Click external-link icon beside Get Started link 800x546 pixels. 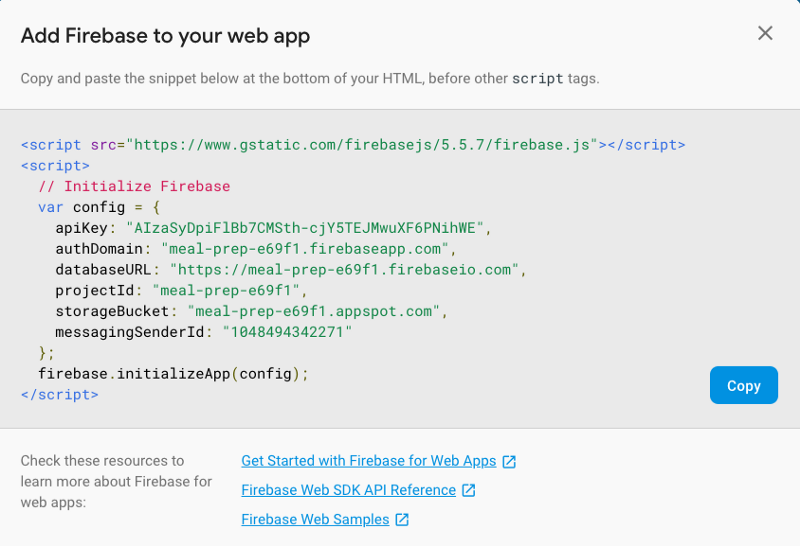[509, 461]
